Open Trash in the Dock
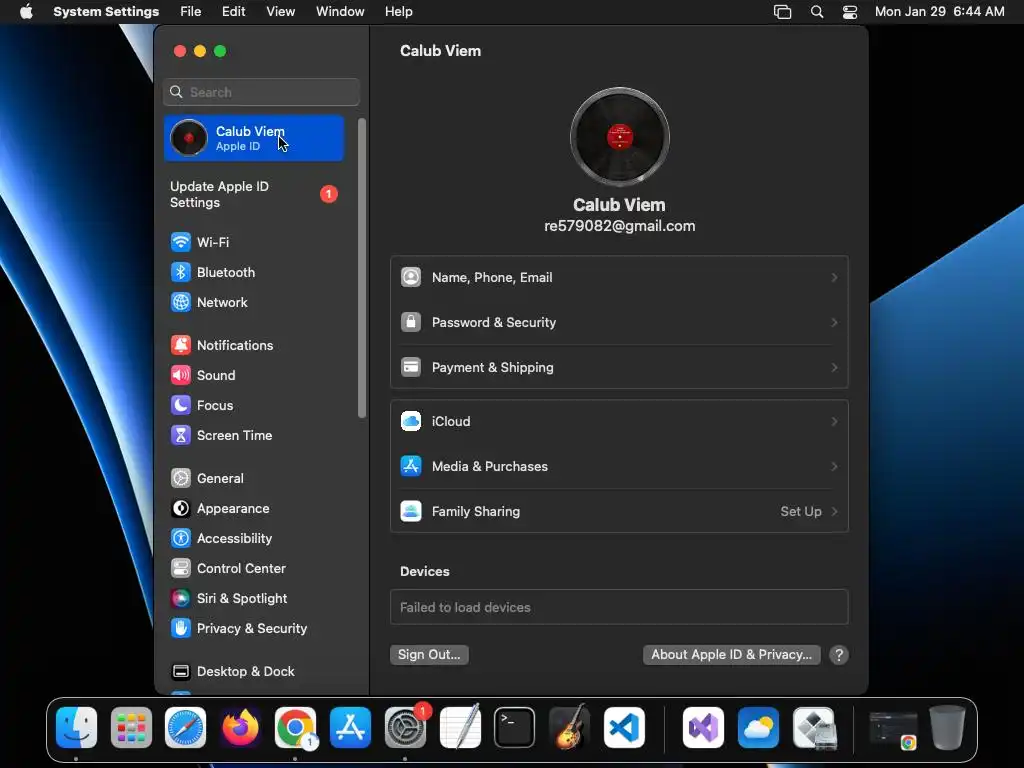 coord(947,728)
